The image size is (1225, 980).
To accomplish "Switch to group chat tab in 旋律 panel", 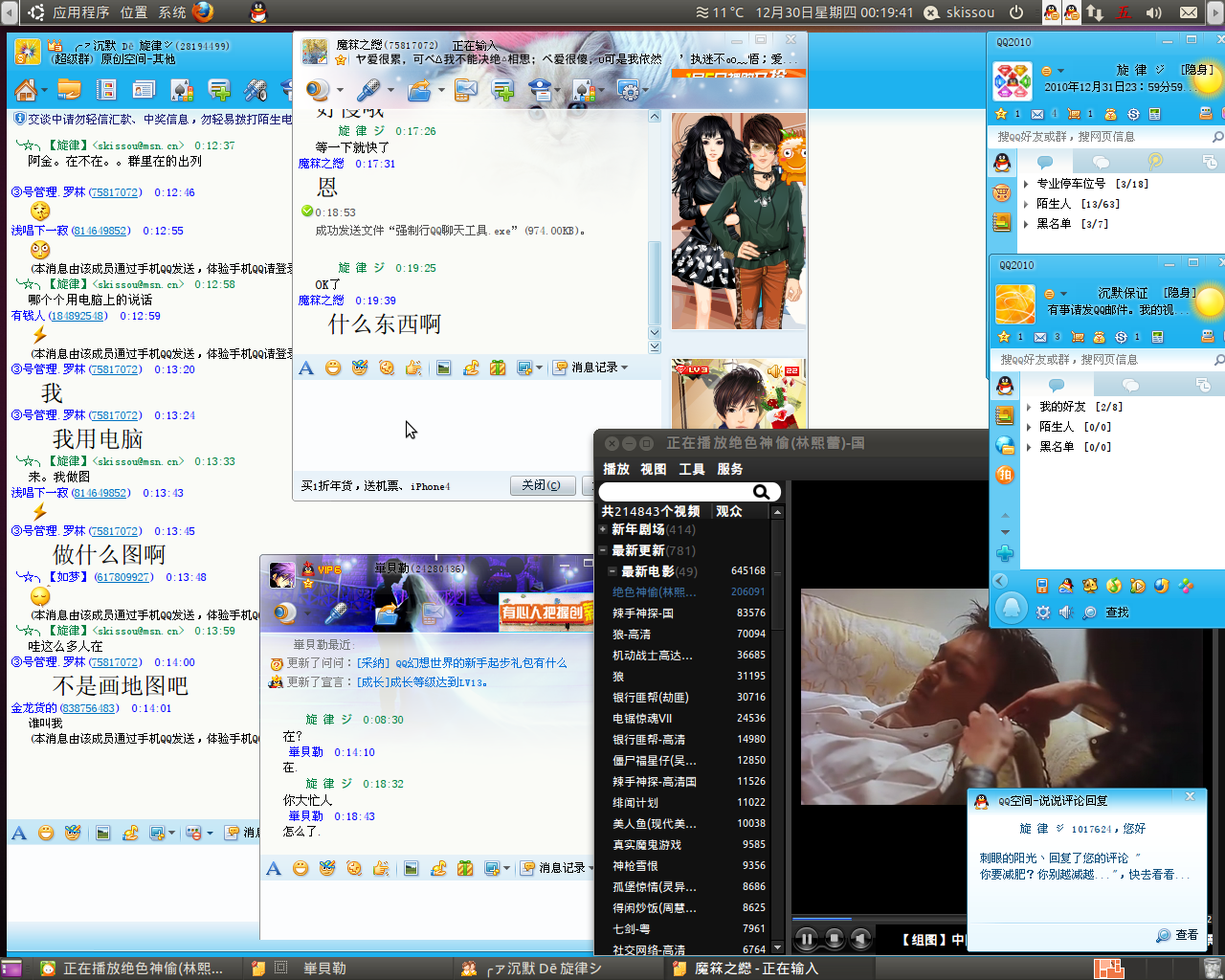I will pyautogui.click(x=1101, y=163).
